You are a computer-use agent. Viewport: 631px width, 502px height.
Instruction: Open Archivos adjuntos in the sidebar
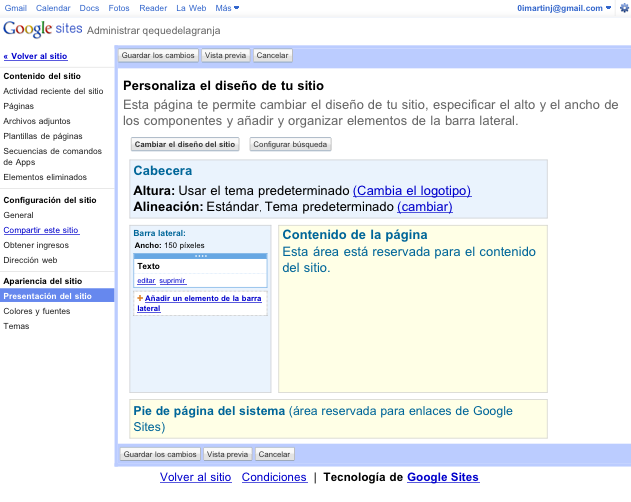pyautogui.click(x=37, y=121)
